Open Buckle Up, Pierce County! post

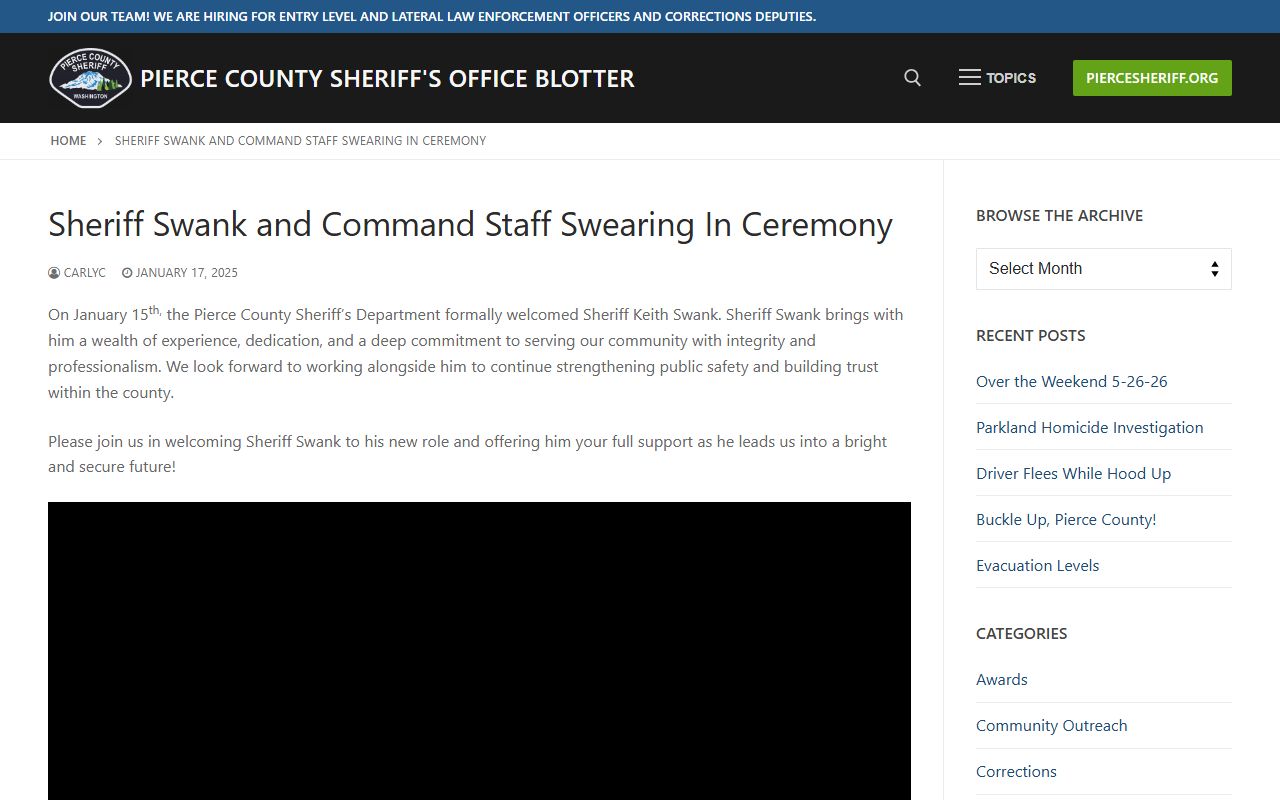pos(1066,519)
